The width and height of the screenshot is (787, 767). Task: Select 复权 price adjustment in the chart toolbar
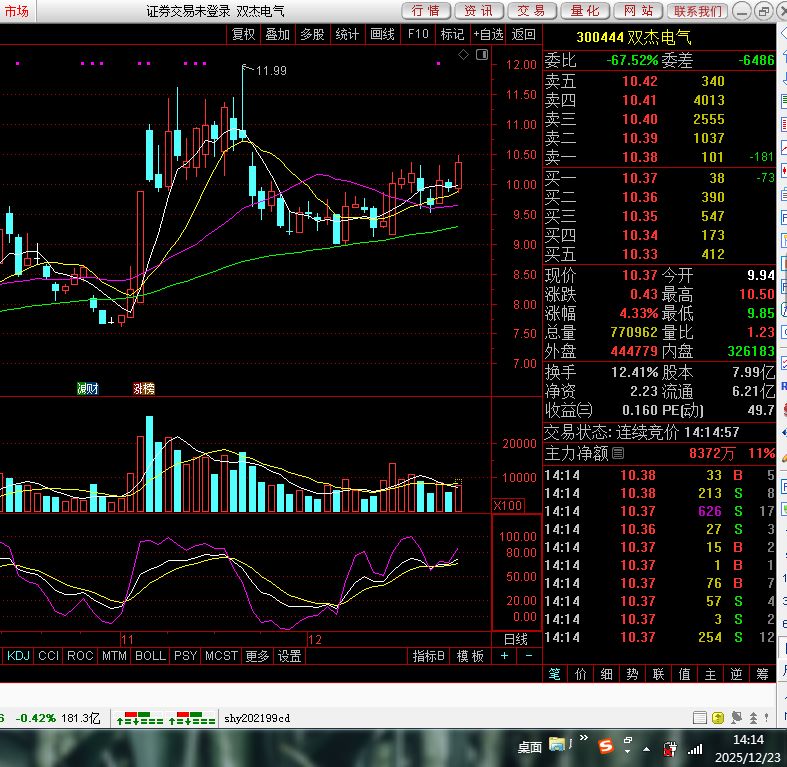tap(243, 34)
